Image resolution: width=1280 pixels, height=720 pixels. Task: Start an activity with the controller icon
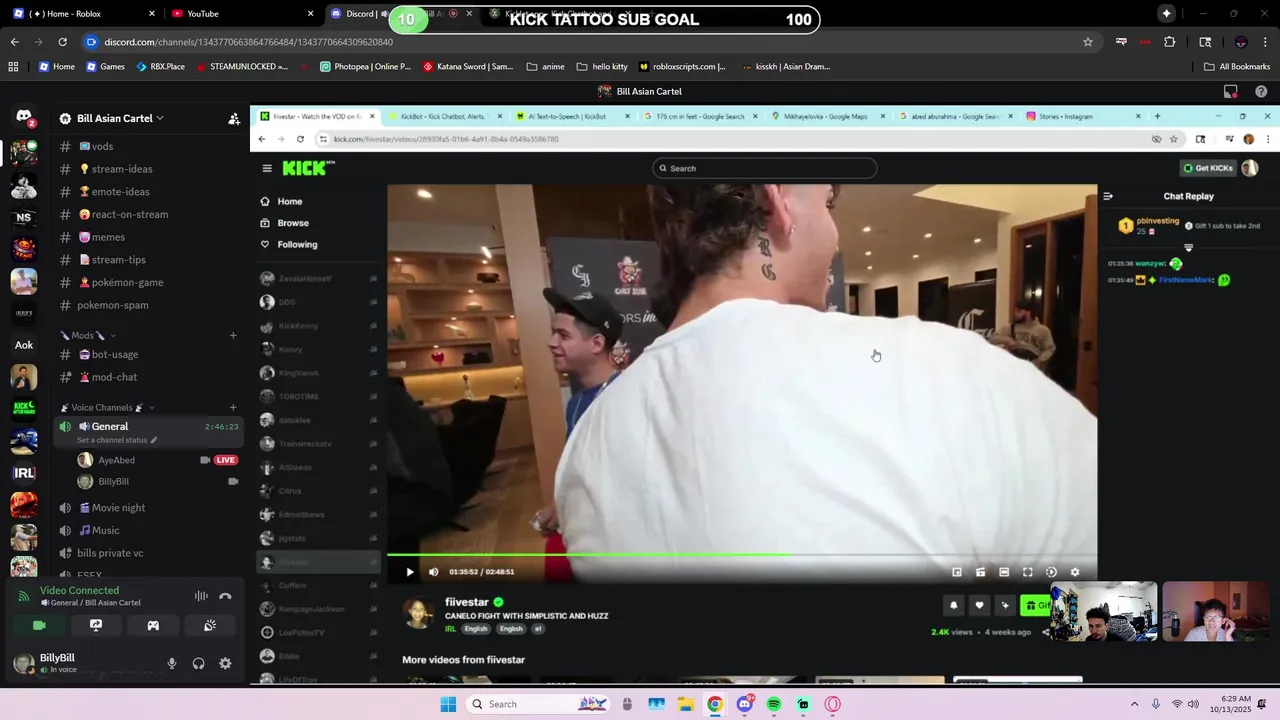[x=153, y=625]
